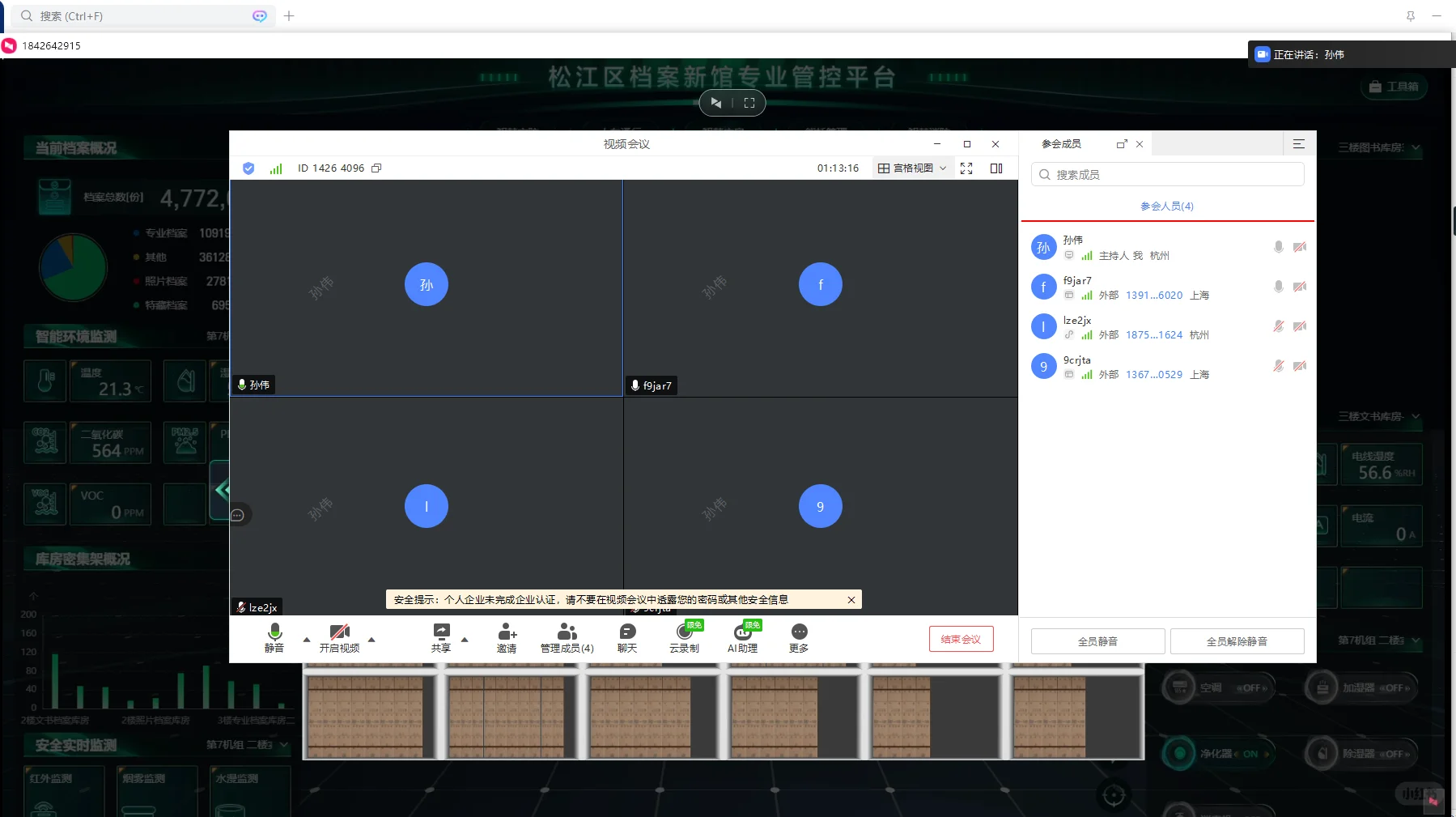Click the 全员解除静音 unmute all button
1456x817 pixels.
pos(1237,641)
